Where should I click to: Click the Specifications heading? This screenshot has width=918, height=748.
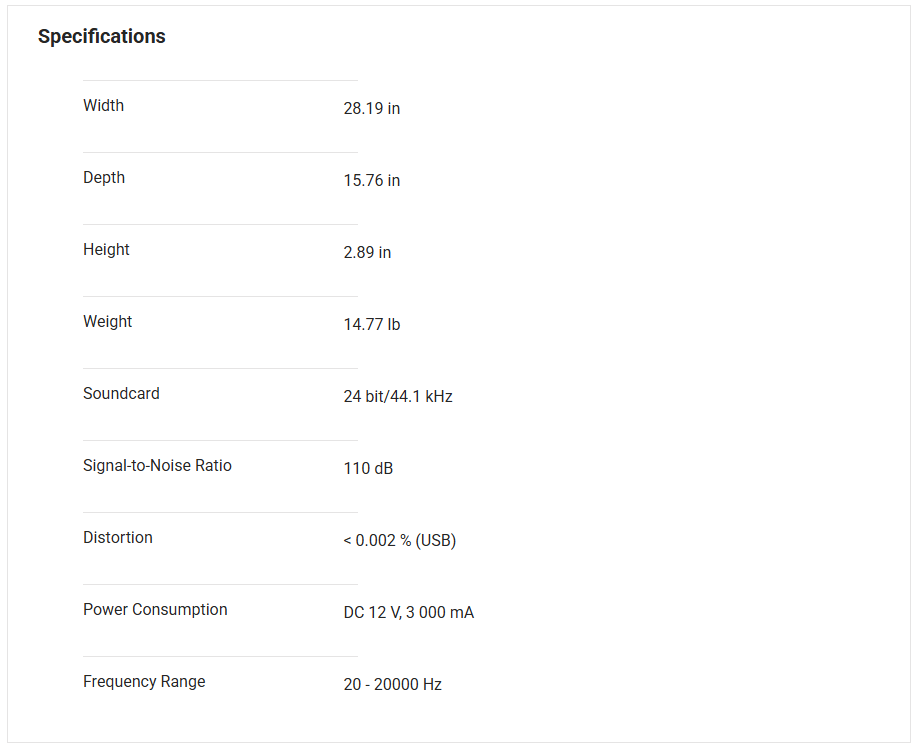[102, 37]
